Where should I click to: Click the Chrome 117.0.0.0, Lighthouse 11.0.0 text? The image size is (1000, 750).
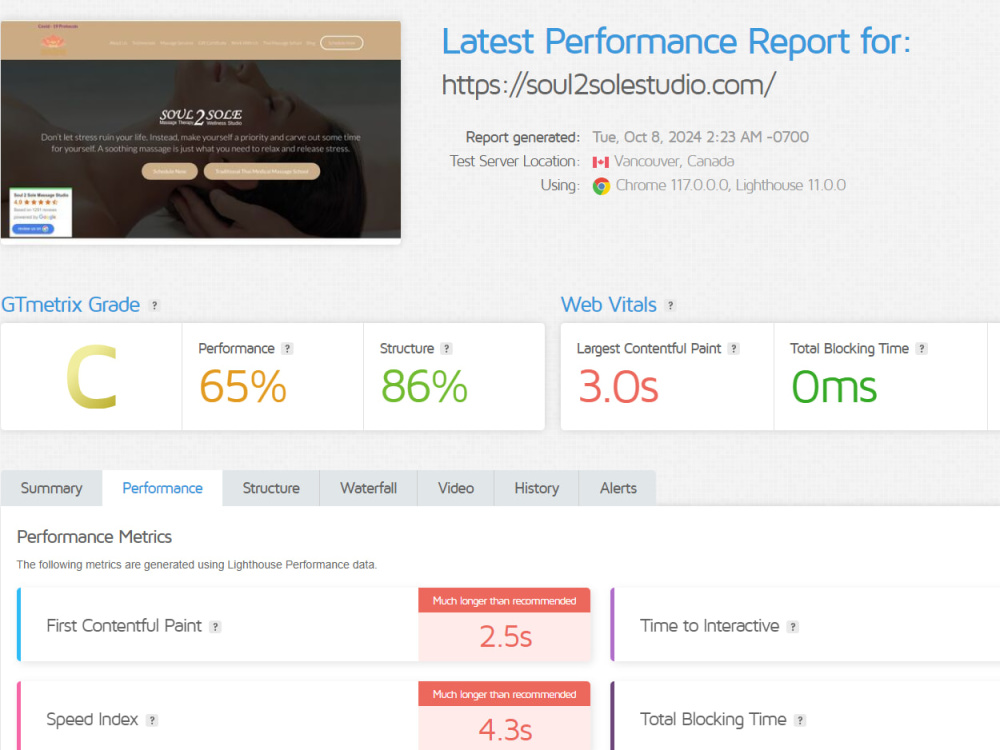(731, 186)
